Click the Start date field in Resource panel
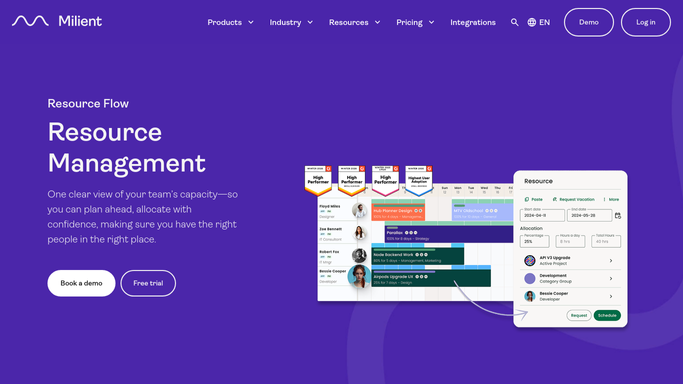 [x=542, y=215]
